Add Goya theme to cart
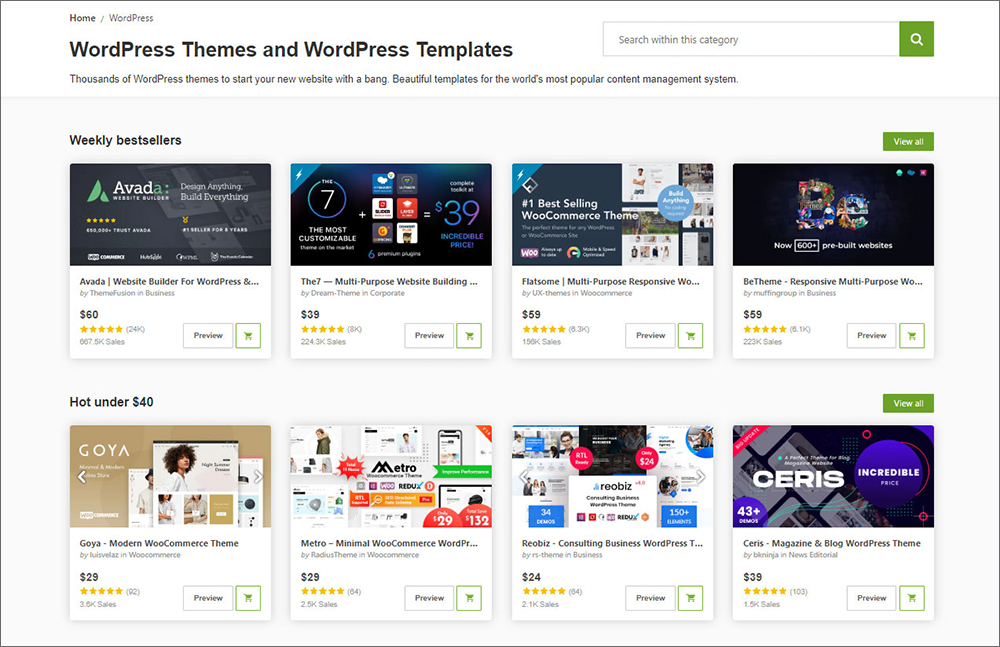The width and height of the screenshot is (1000, 647). [248, 598]
